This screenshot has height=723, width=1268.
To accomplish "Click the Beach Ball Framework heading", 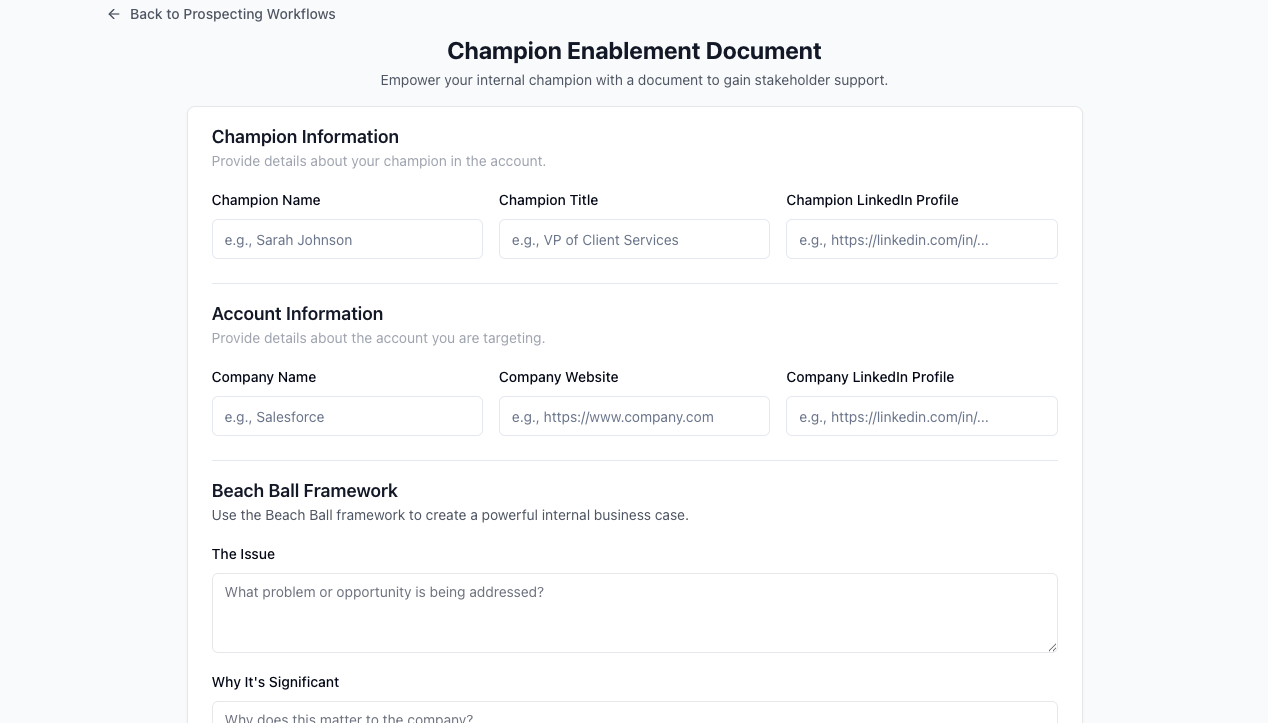I will [304, 491].
